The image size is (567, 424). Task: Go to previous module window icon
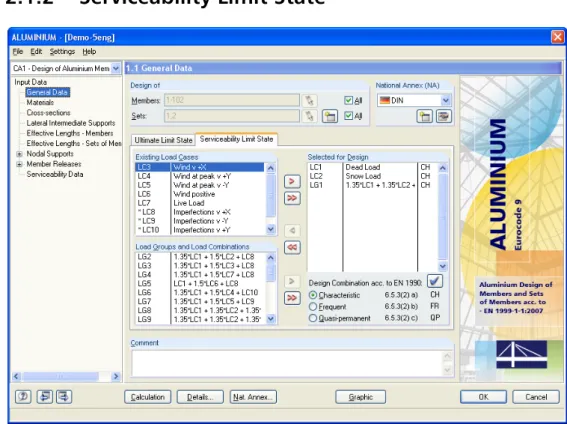point(44,397)
